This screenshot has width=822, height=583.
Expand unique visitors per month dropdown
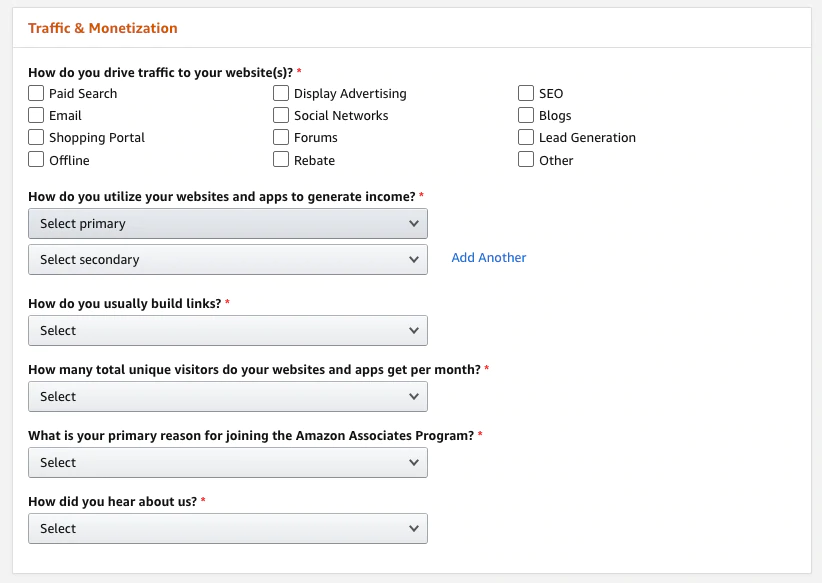[228, 397]
